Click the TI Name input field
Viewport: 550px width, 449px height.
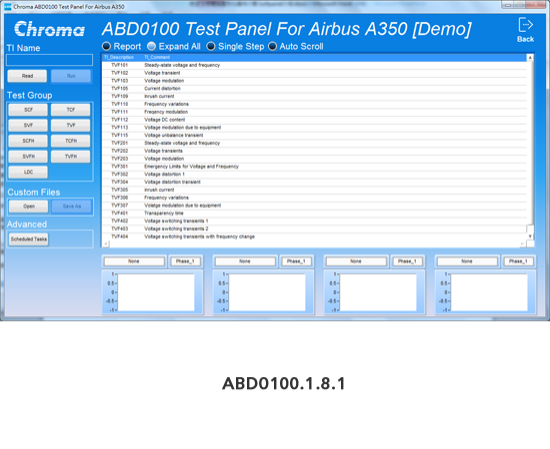[x=49, y=60]
